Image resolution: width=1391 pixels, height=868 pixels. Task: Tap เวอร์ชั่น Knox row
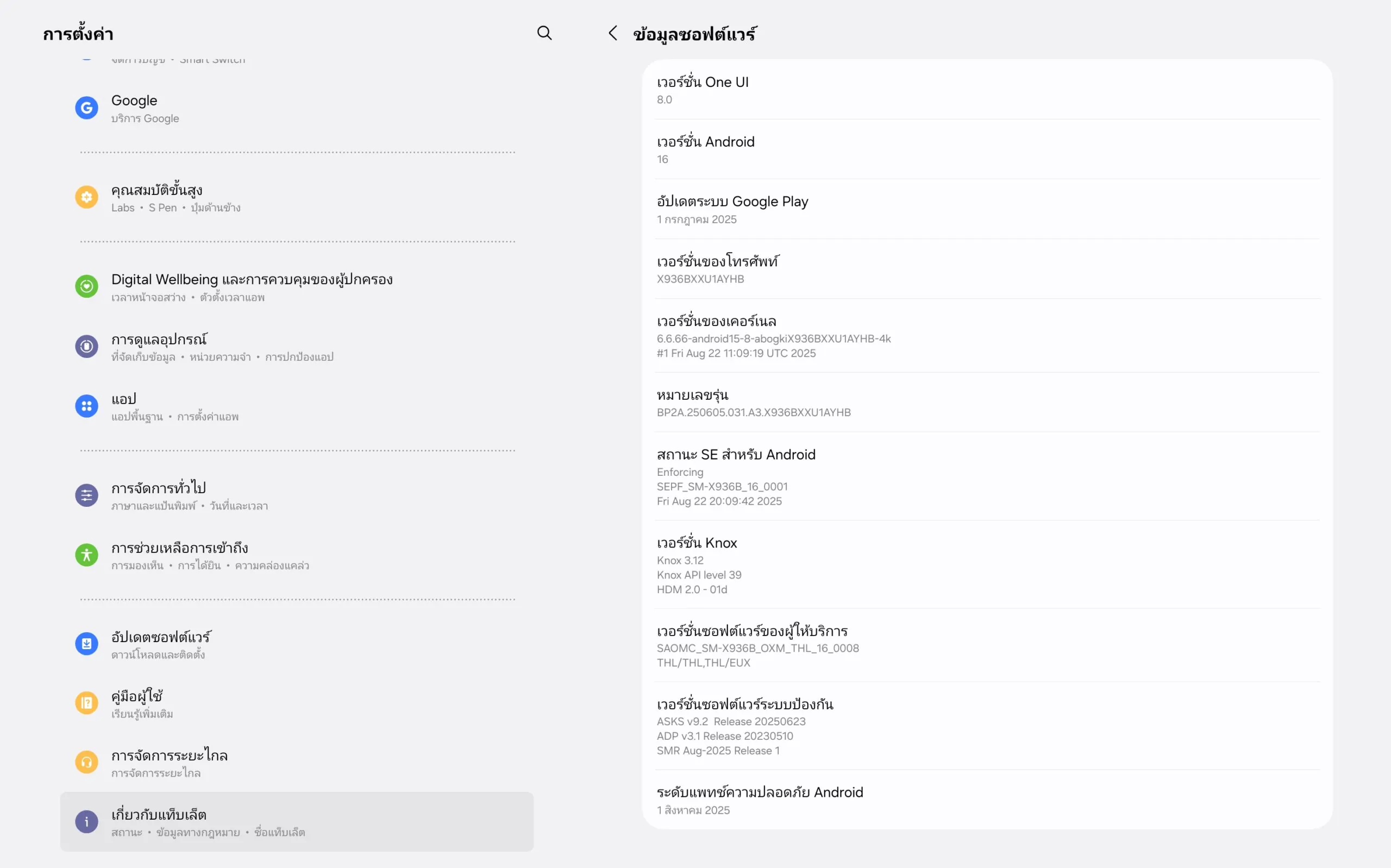coord(987,564)
